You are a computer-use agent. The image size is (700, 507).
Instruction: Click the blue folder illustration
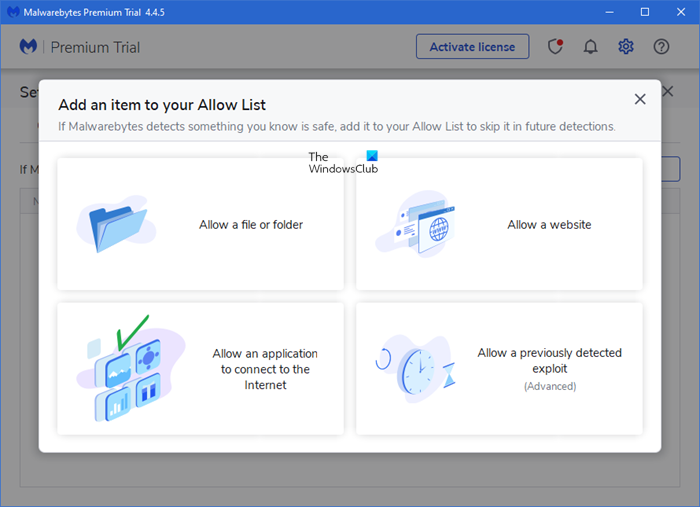[x=117, y=224]
